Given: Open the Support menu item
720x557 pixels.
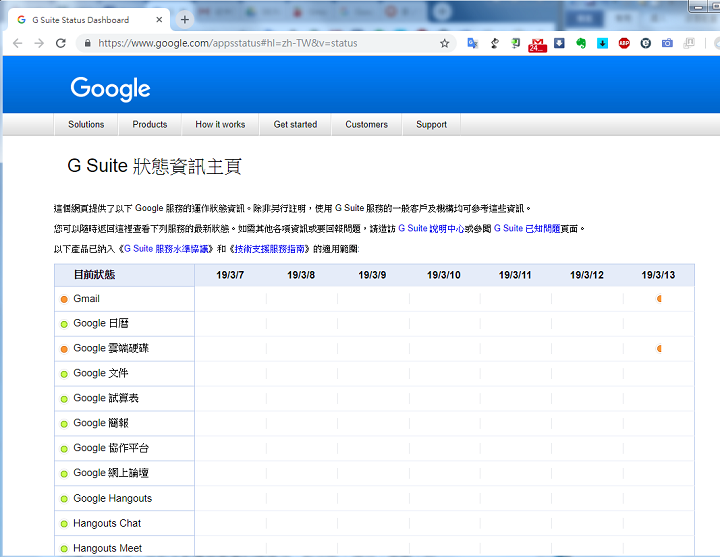Looking at the screenshot, I should click(431, 124).
